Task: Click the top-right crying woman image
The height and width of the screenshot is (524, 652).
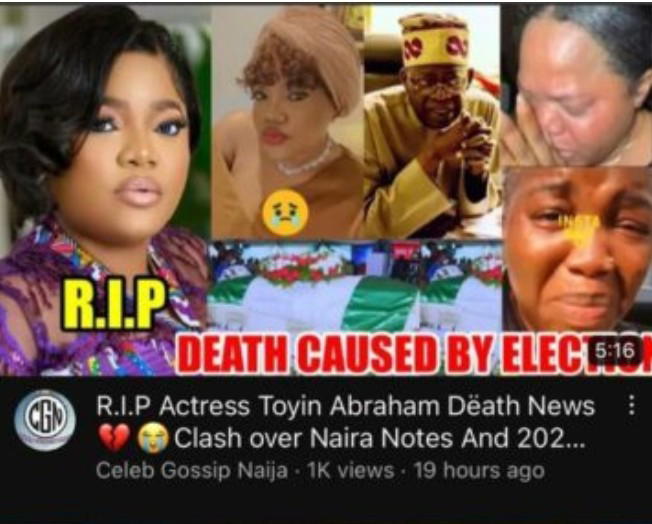Action: [576, 85]
